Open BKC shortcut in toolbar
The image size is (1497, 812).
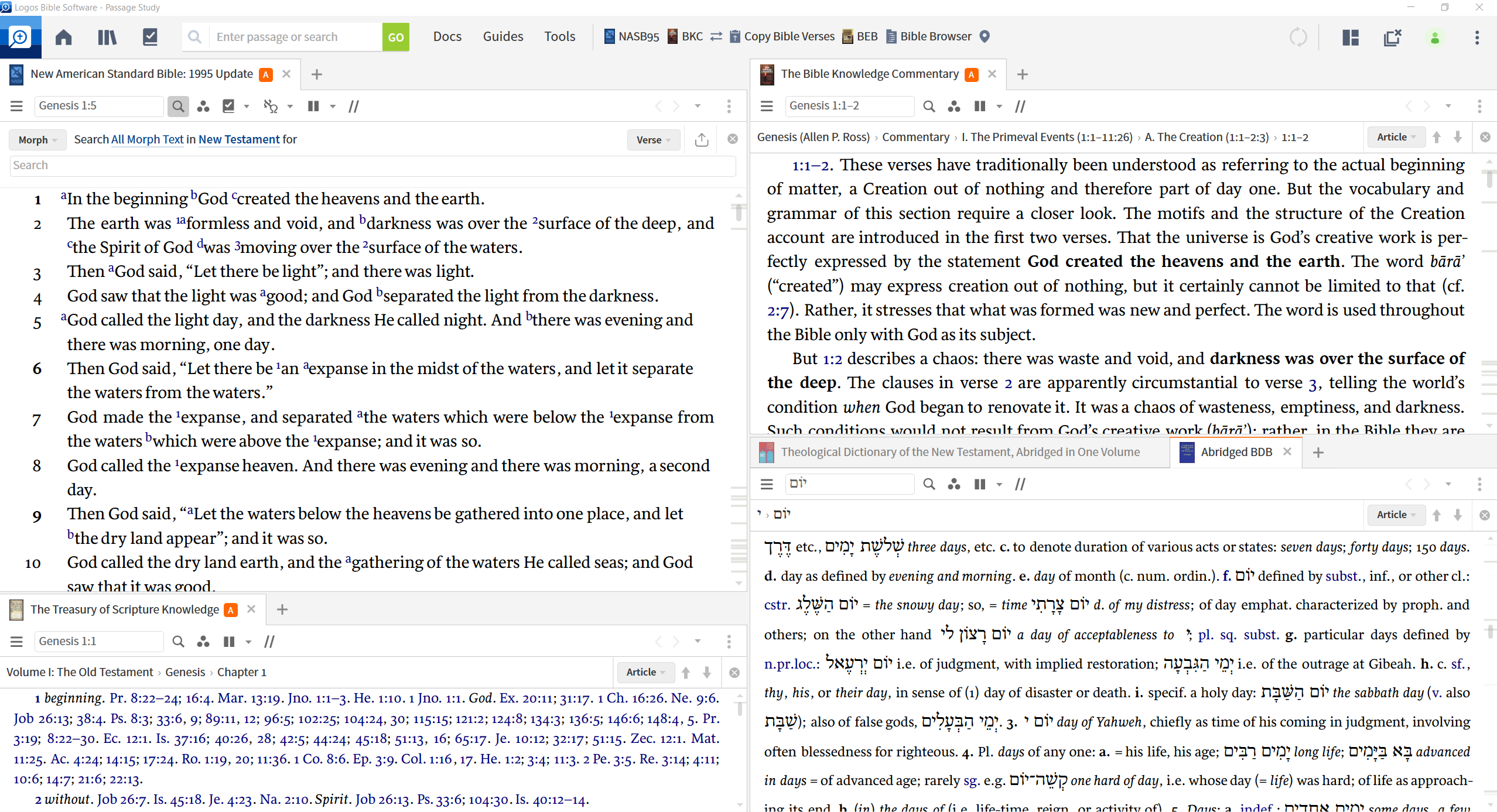coord(685,36)
